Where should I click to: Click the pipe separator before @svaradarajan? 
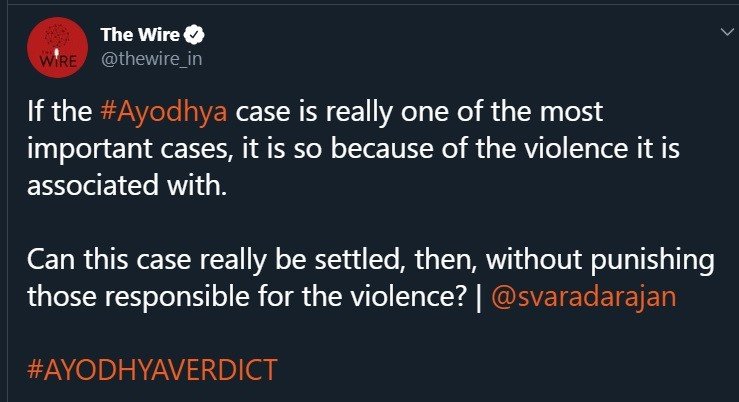[479, 298]
